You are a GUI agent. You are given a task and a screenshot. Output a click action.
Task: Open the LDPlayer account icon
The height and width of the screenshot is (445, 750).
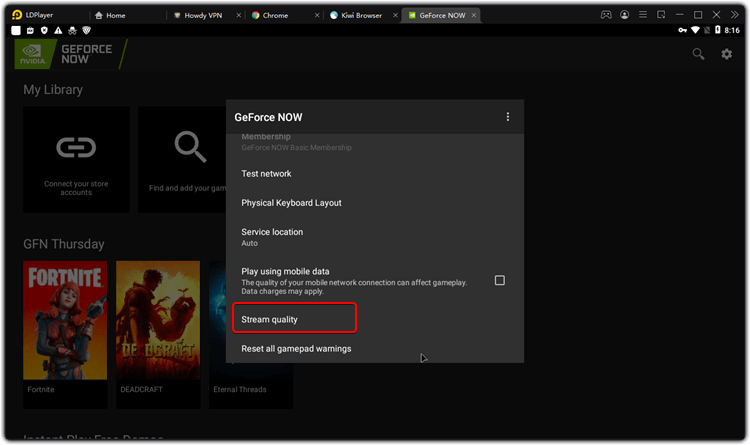click(x=624, y=15)
